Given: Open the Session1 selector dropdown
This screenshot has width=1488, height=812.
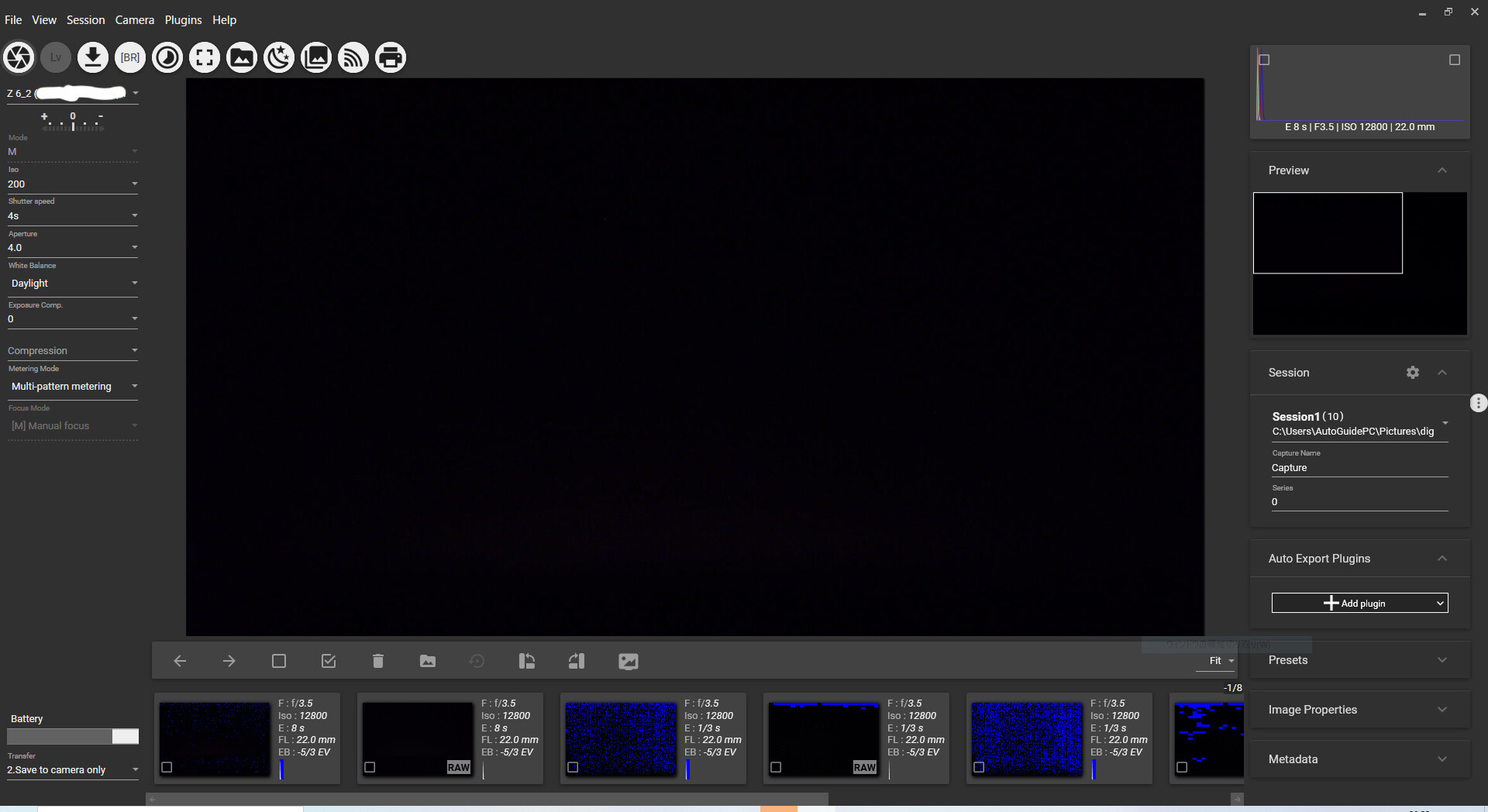Looking at the screenshot, I should pos(1359,424).
